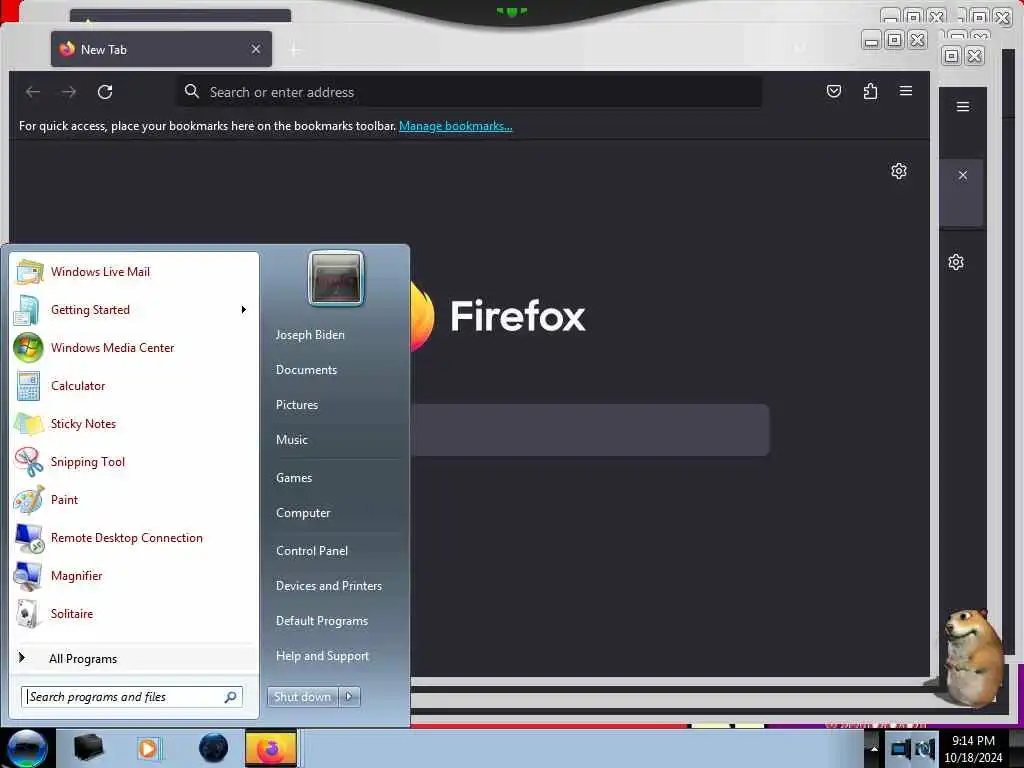This screenshot has height=768, width=1024.
Task: Click the Shut down button
Action: pos(302,697)
